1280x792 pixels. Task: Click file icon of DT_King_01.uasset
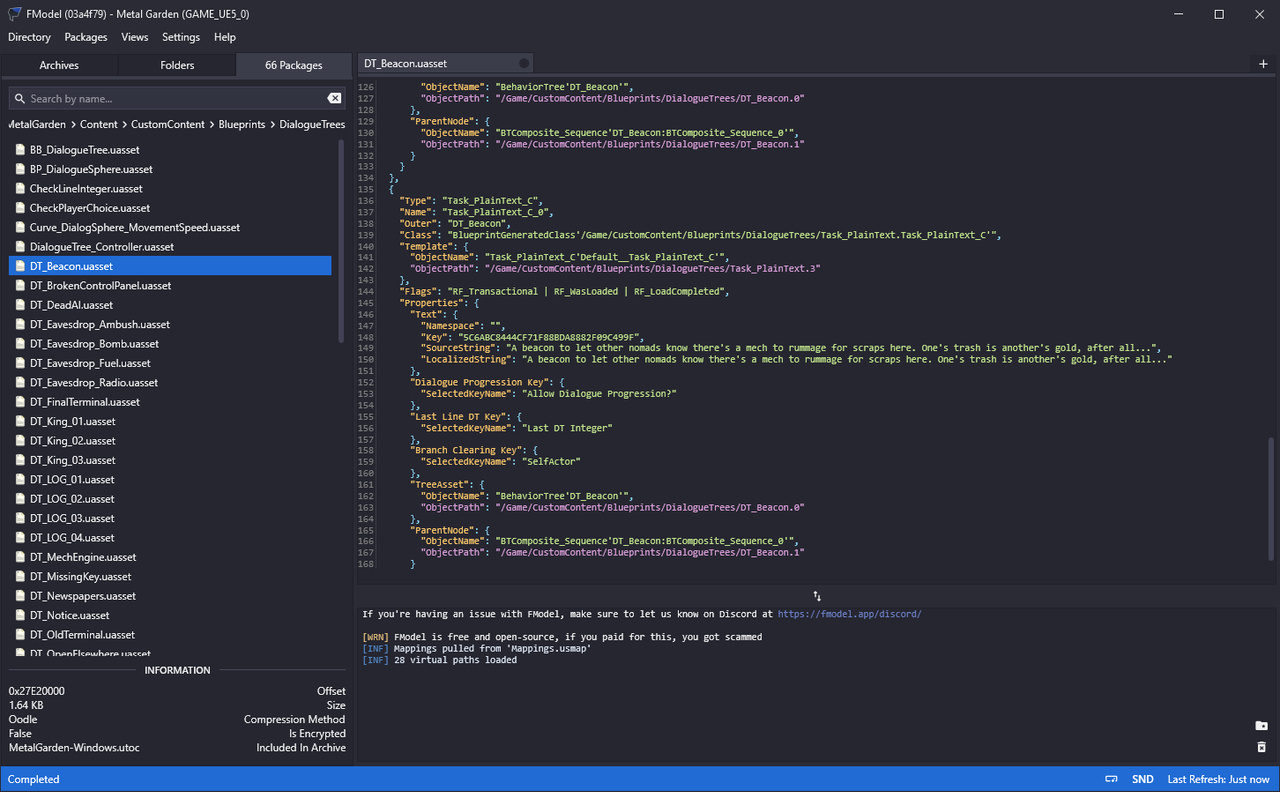(19, 421)
